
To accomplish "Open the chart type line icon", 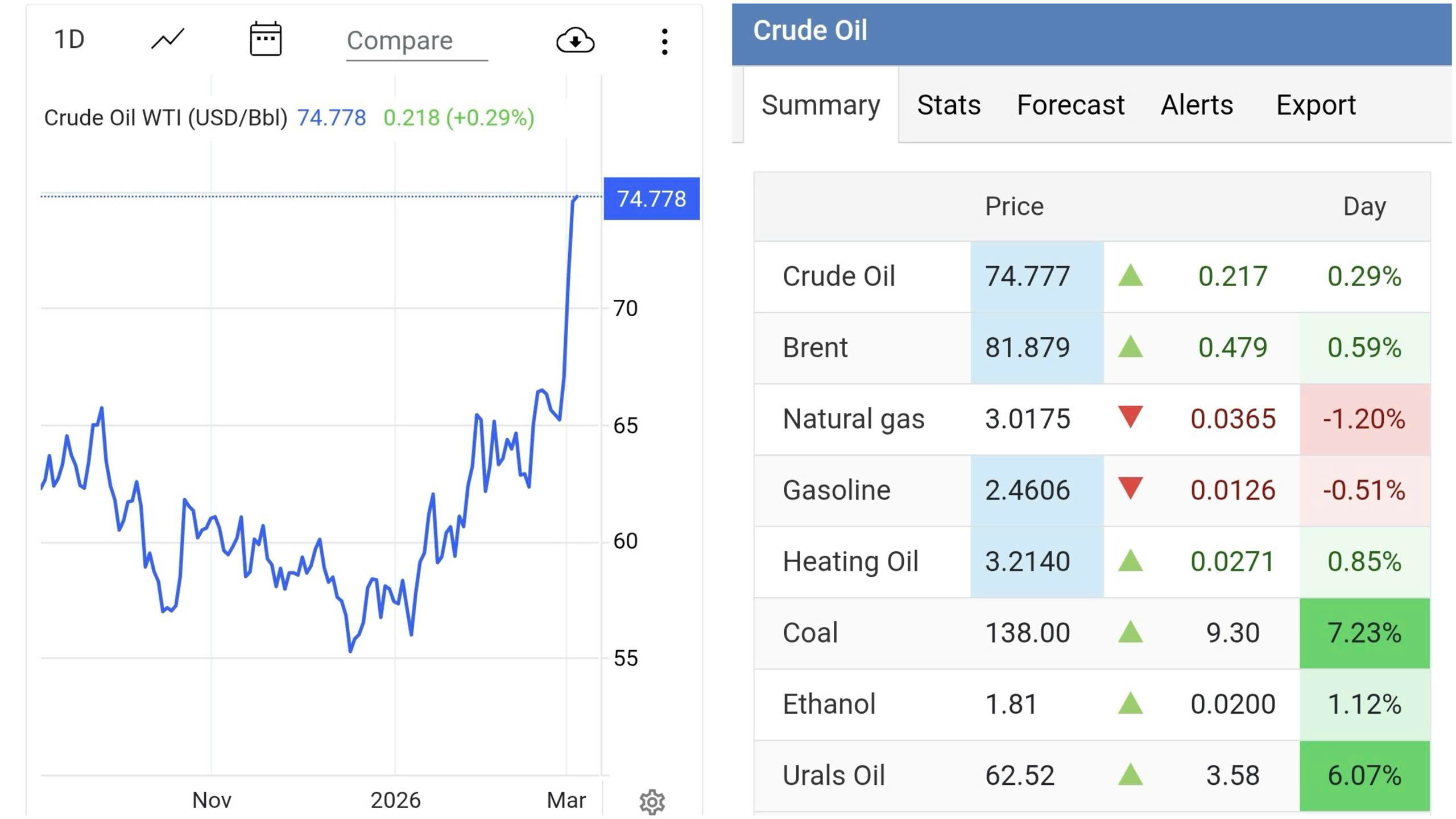I will pyautogui.click(x=168, y=40).
